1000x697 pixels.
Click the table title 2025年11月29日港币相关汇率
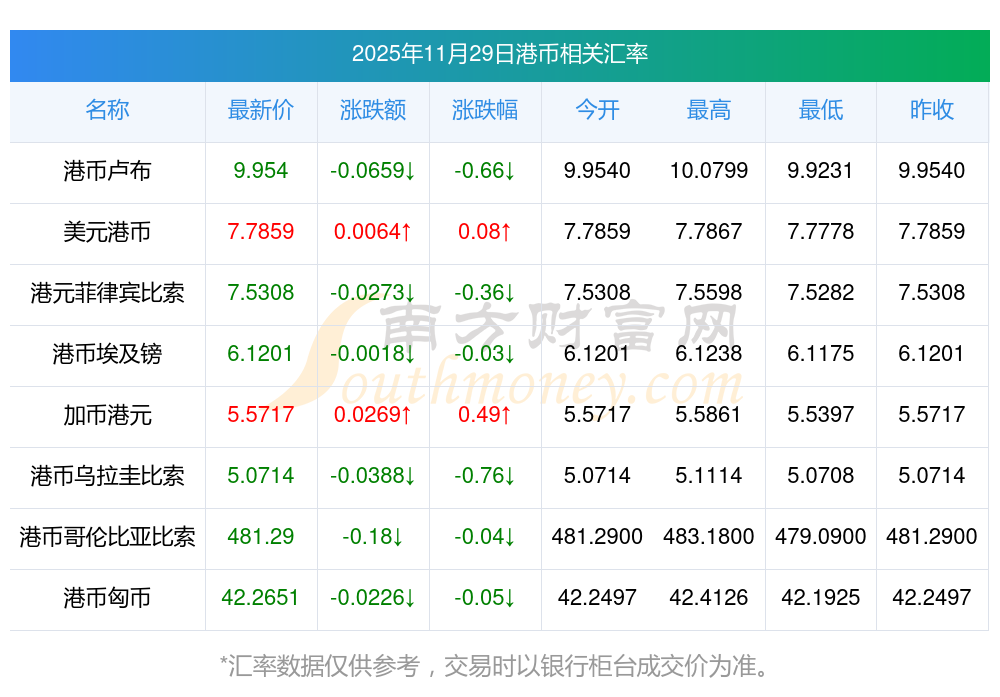499,54
